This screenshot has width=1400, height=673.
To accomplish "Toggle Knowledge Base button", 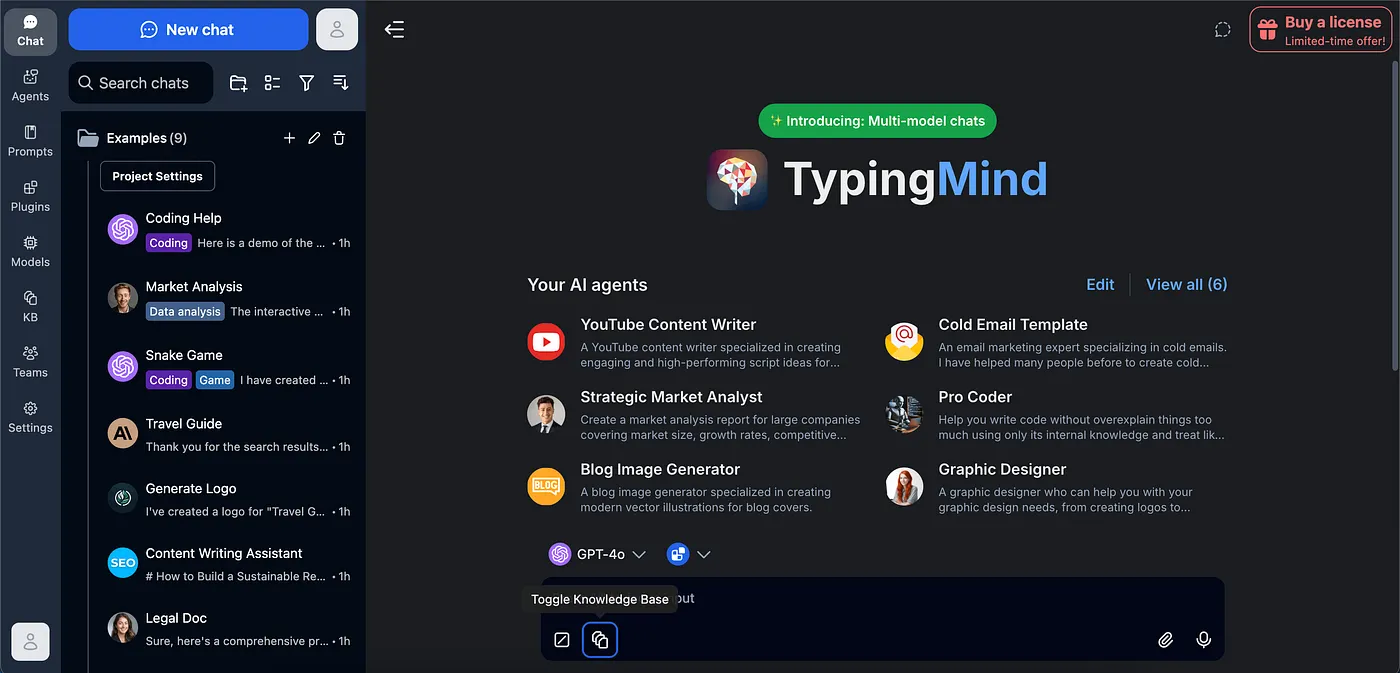I will pyautogui.click(x=600, y=640).
